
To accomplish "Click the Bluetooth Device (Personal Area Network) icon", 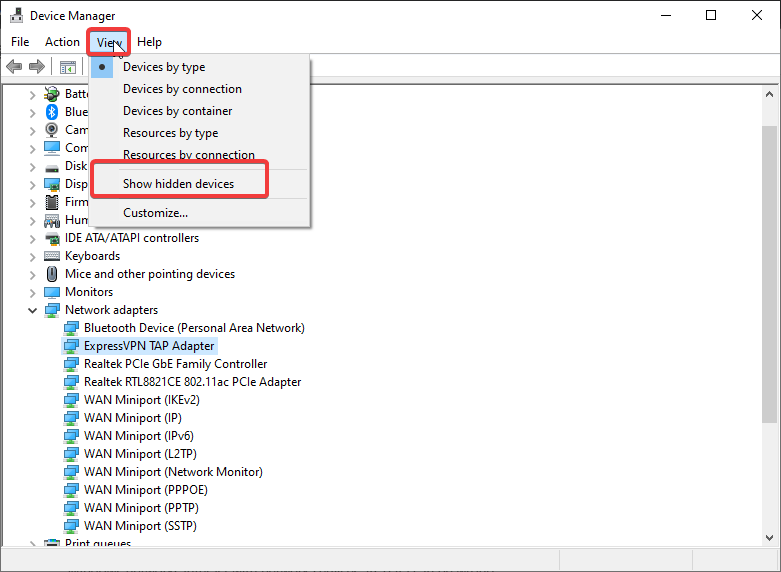I will (x=71, y=328).
